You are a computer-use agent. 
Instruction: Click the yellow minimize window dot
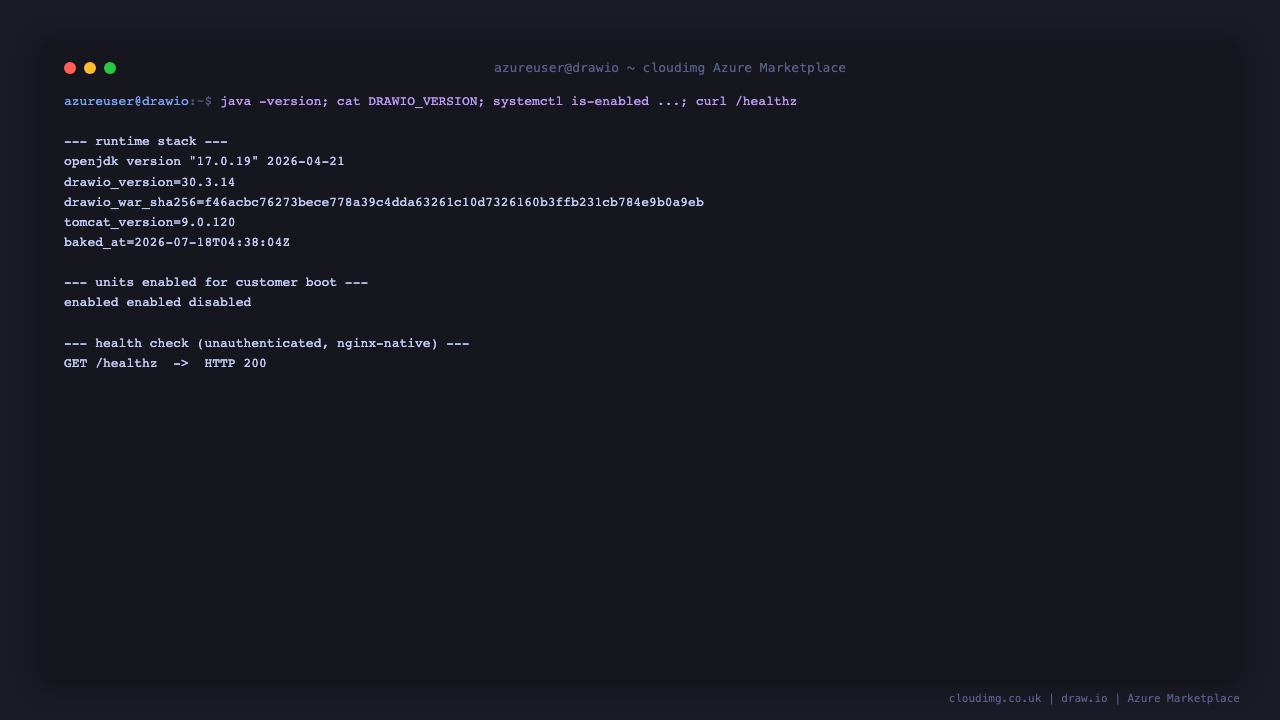pos(90,68)
